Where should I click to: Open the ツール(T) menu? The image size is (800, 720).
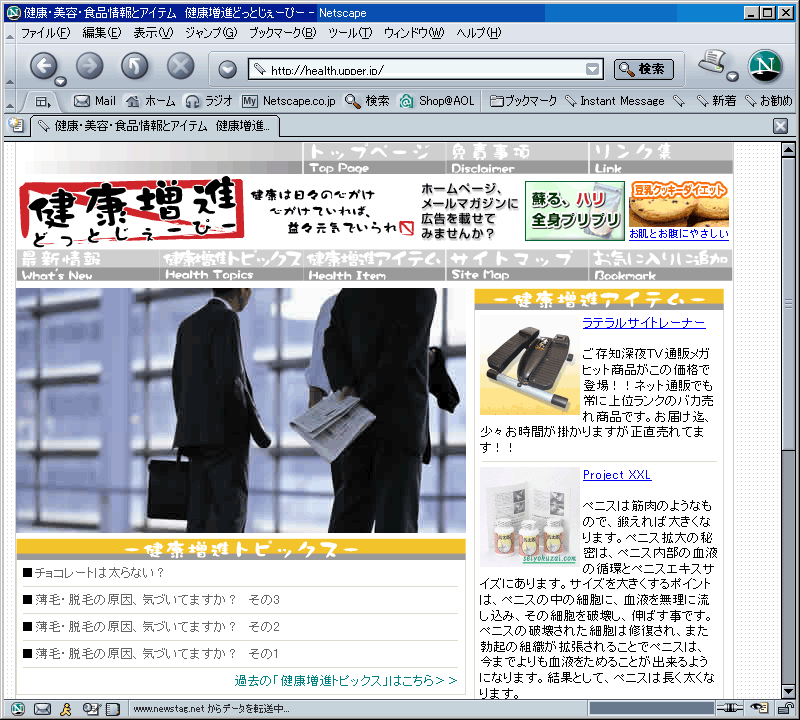(350, 33)
